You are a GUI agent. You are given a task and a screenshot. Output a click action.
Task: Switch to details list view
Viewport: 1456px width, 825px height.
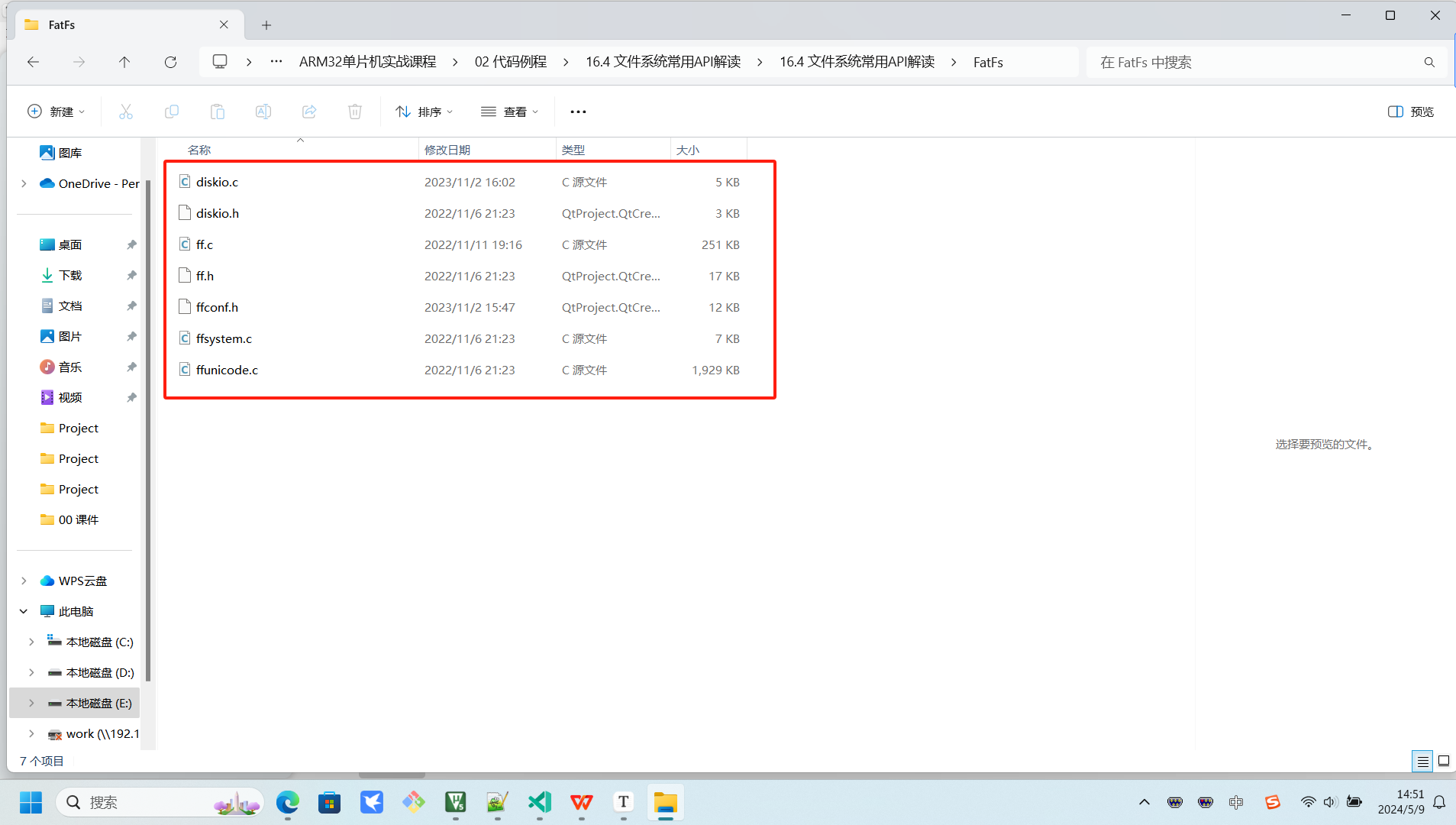[x=1422, y=761]
